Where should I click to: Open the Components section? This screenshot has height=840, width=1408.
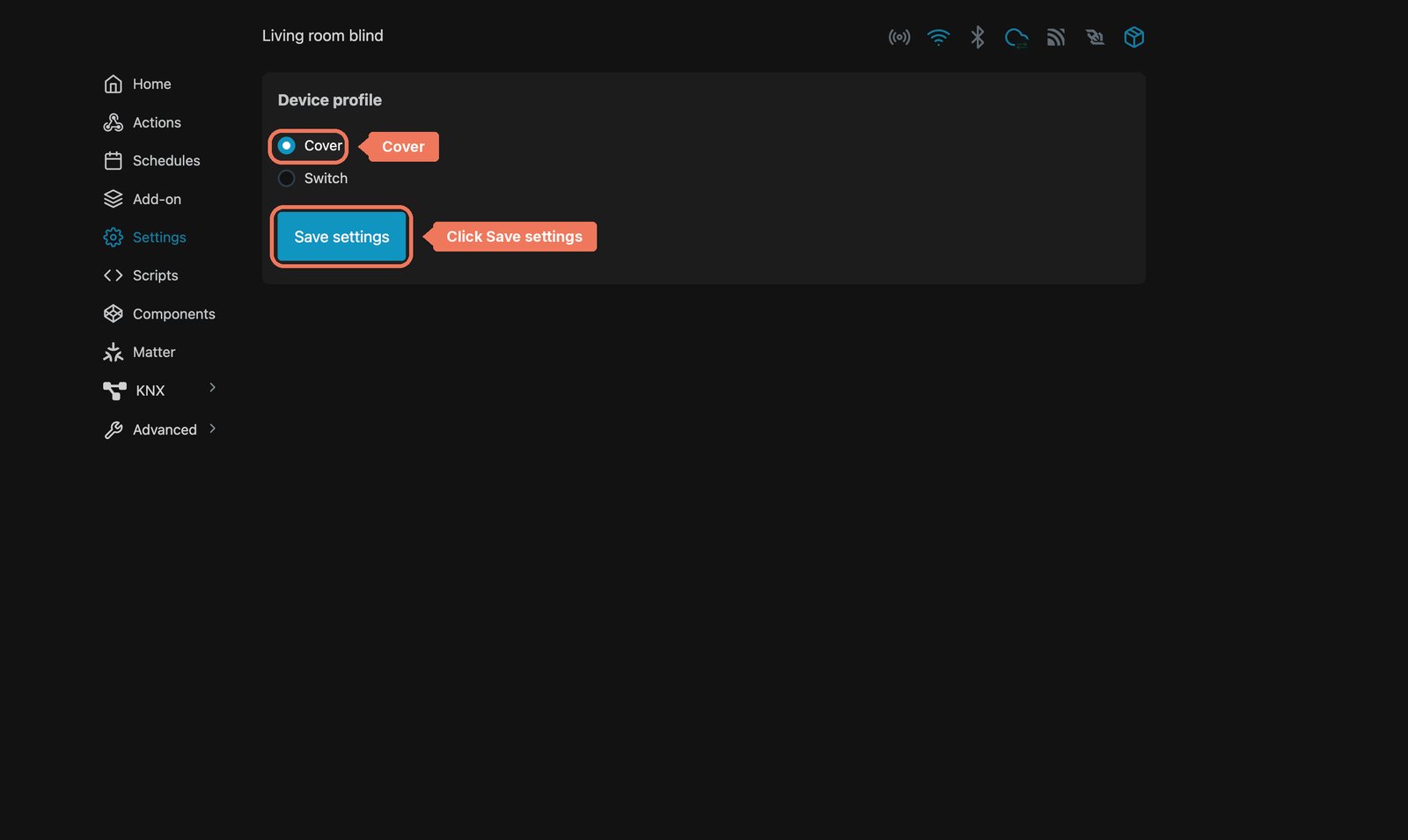(159, 313)
